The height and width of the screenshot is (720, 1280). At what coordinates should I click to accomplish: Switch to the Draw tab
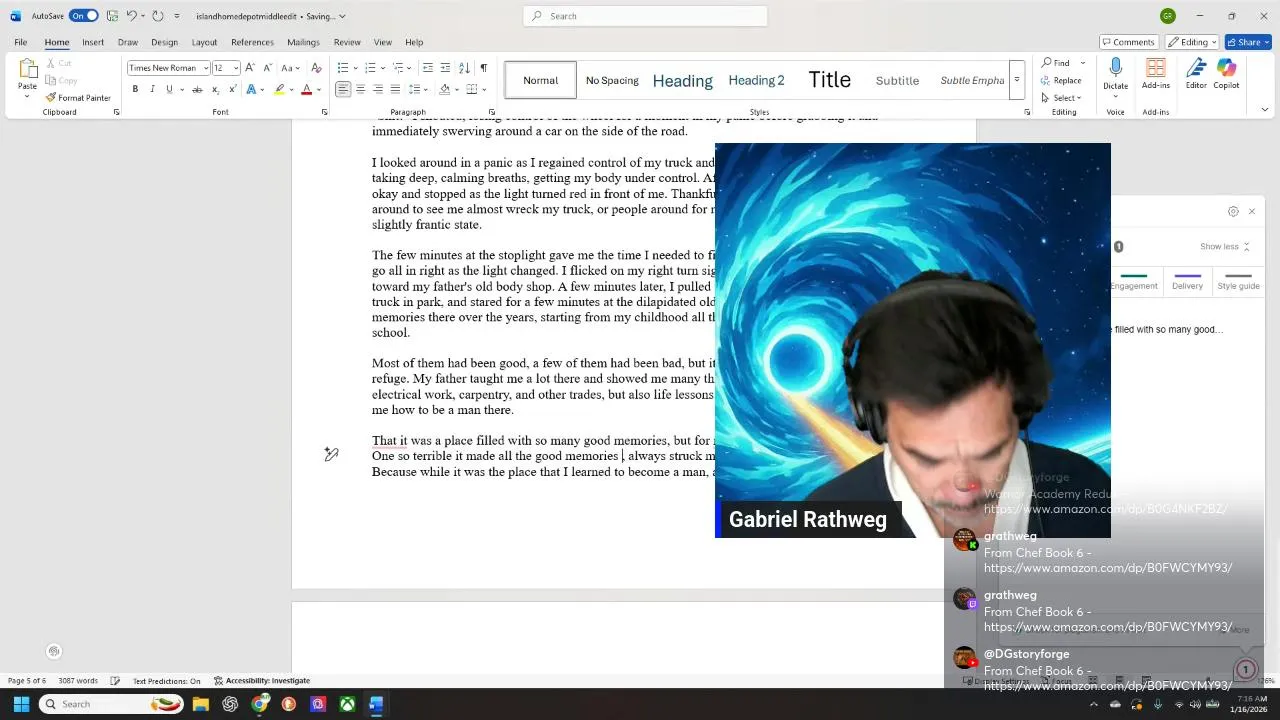click(x=128, y=42)
